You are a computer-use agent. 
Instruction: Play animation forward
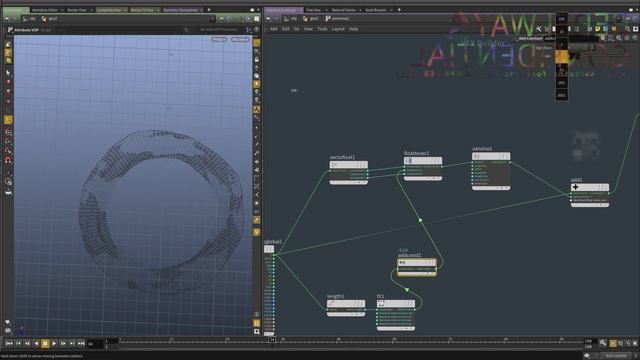pyautogui.click(x=54, y=344)
